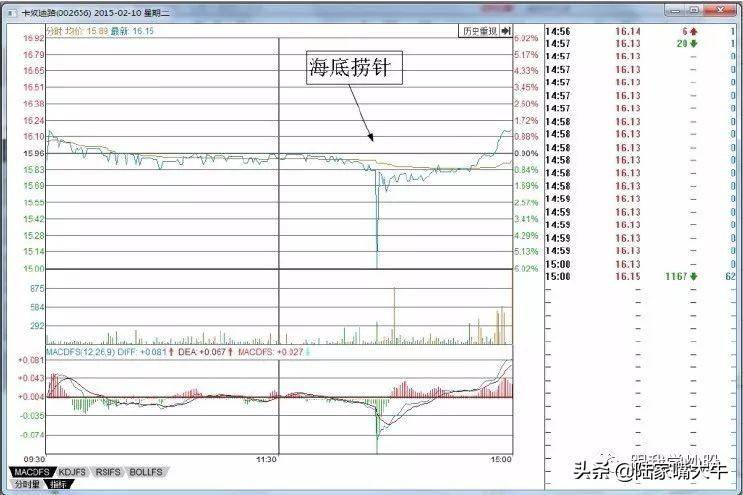Click the 875 volume axis label
The height and width of the screenshot is (495, 743).
coord(36,288)
